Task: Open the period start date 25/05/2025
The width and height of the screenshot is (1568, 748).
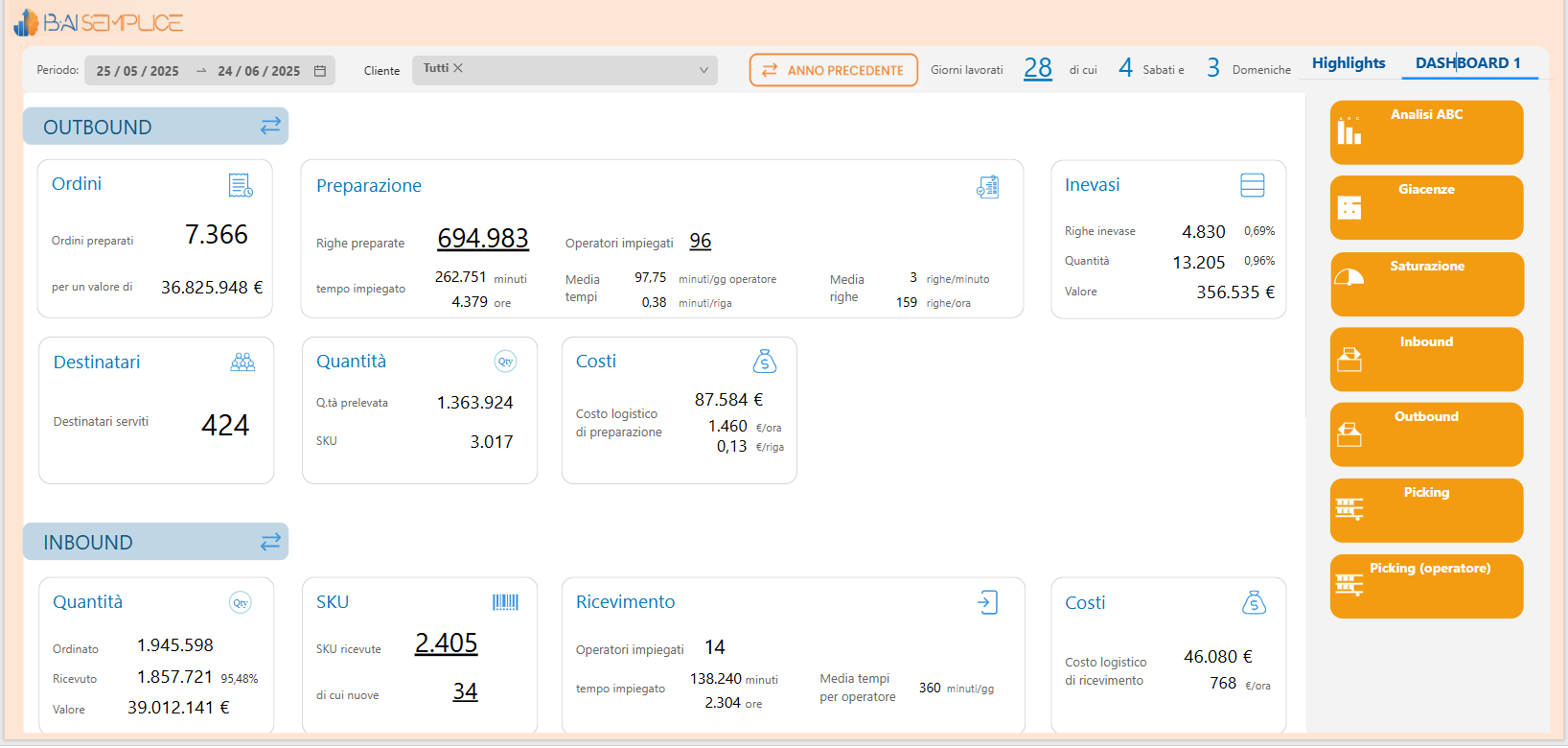Action: coord(138,71)
